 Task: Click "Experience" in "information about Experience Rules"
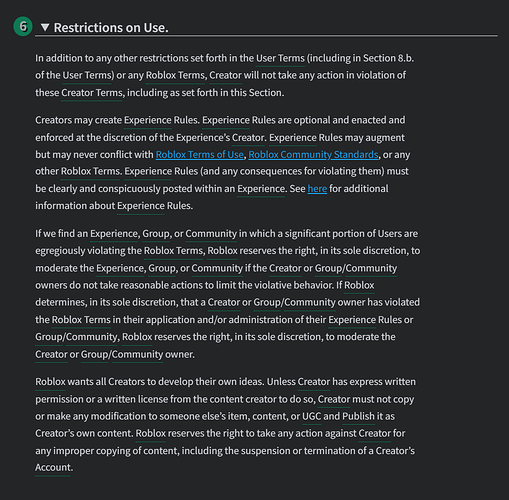141,206
